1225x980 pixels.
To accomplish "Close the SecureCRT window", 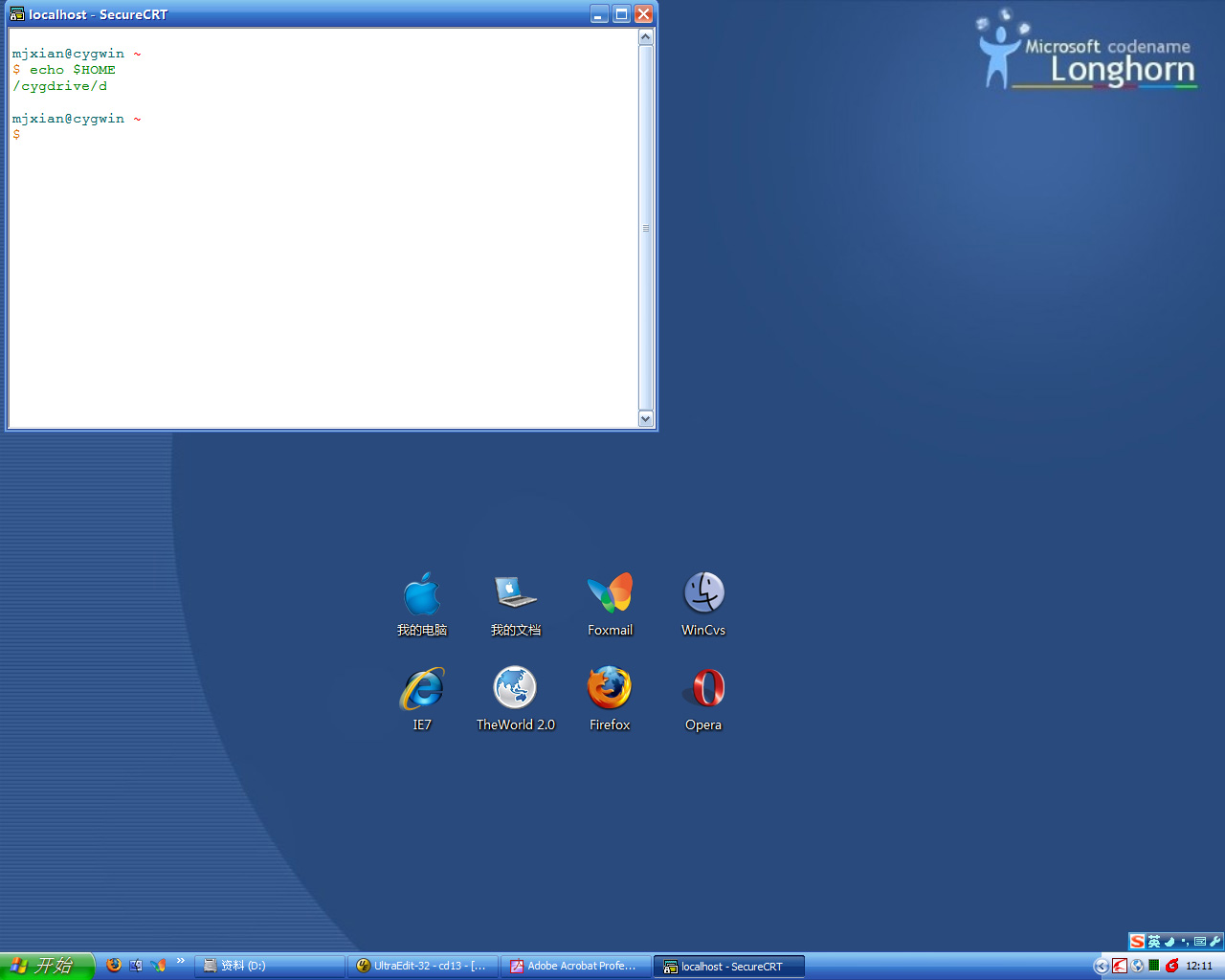I will [x=643, y=14].
